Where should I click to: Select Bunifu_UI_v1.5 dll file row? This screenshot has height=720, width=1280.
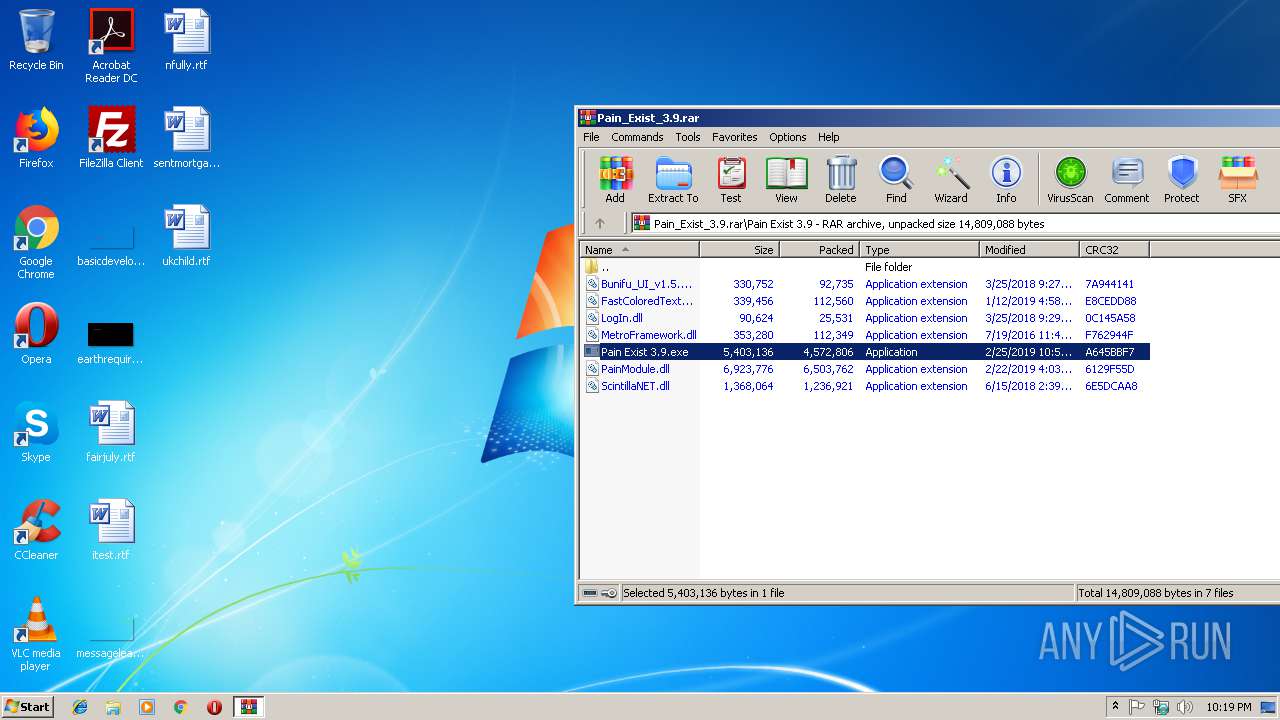(865, 284)
